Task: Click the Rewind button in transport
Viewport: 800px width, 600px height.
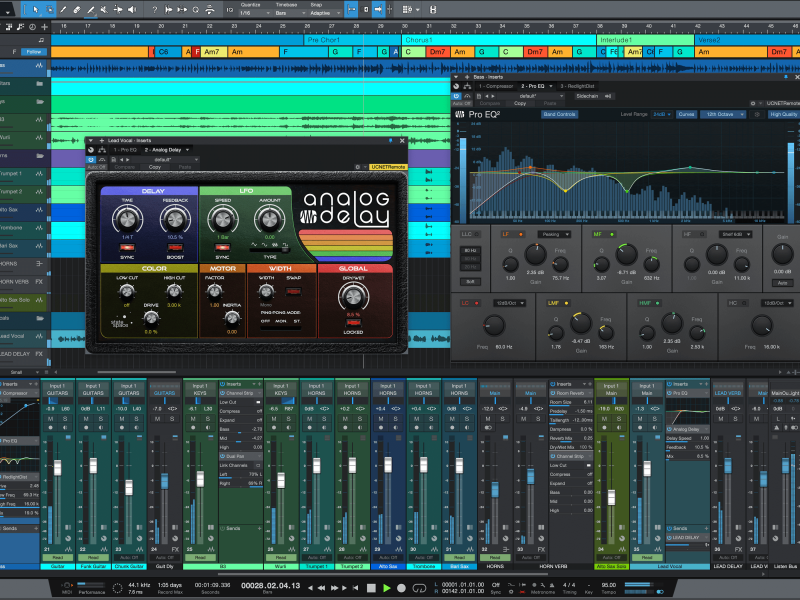Action: point(321,588)
